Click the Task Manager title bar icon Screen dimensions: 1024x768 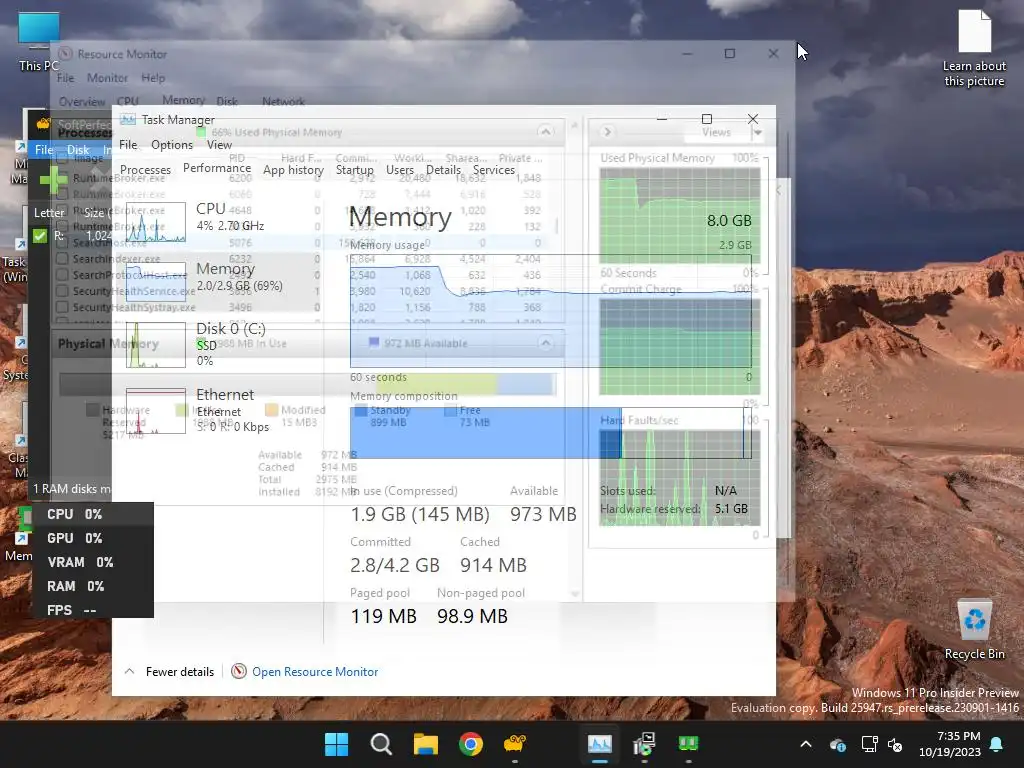click(x=128, y=120)
